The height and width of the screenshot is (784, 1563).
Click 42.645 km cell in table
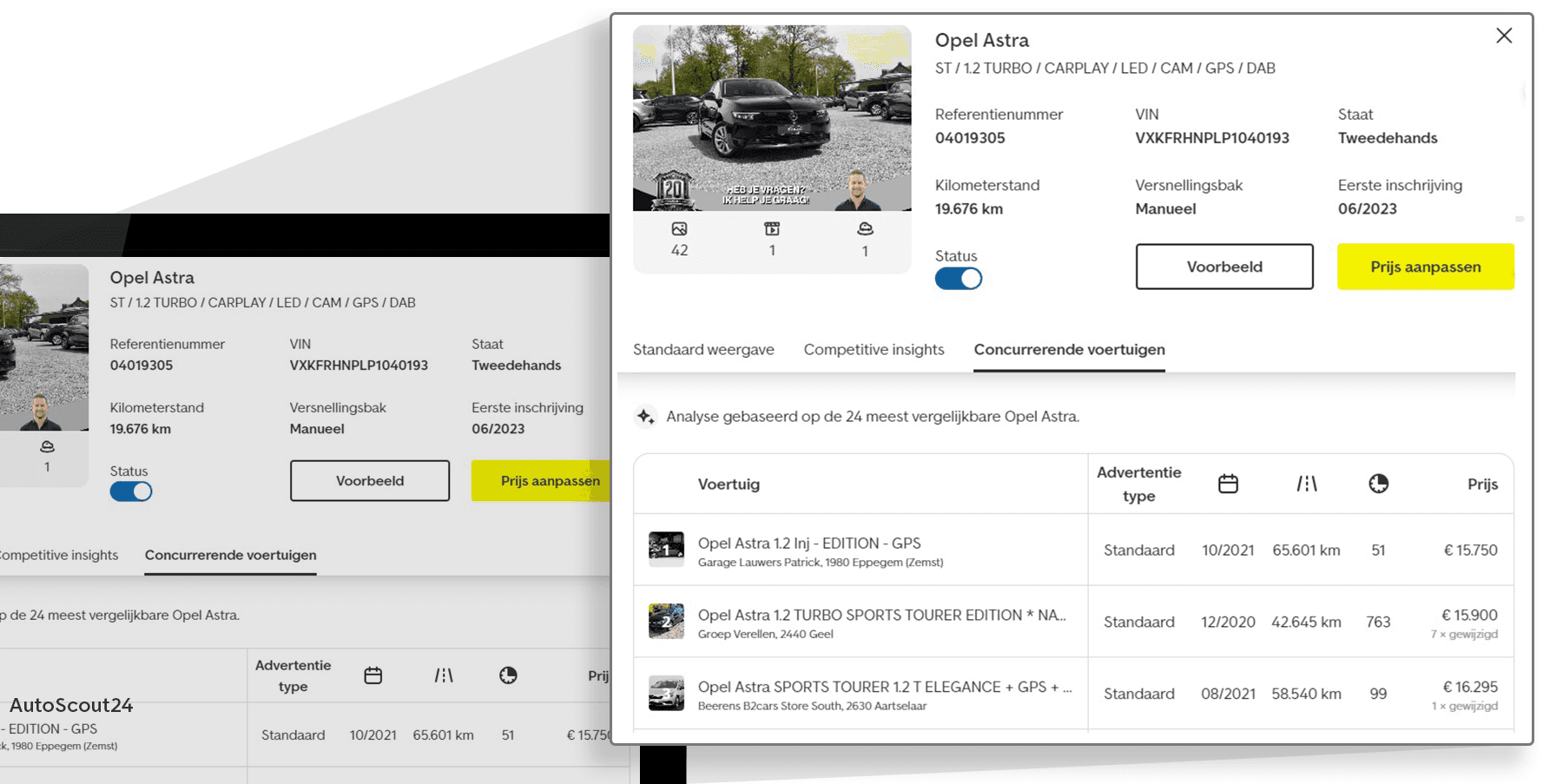pyautogui.click(x=1306, y=622)
